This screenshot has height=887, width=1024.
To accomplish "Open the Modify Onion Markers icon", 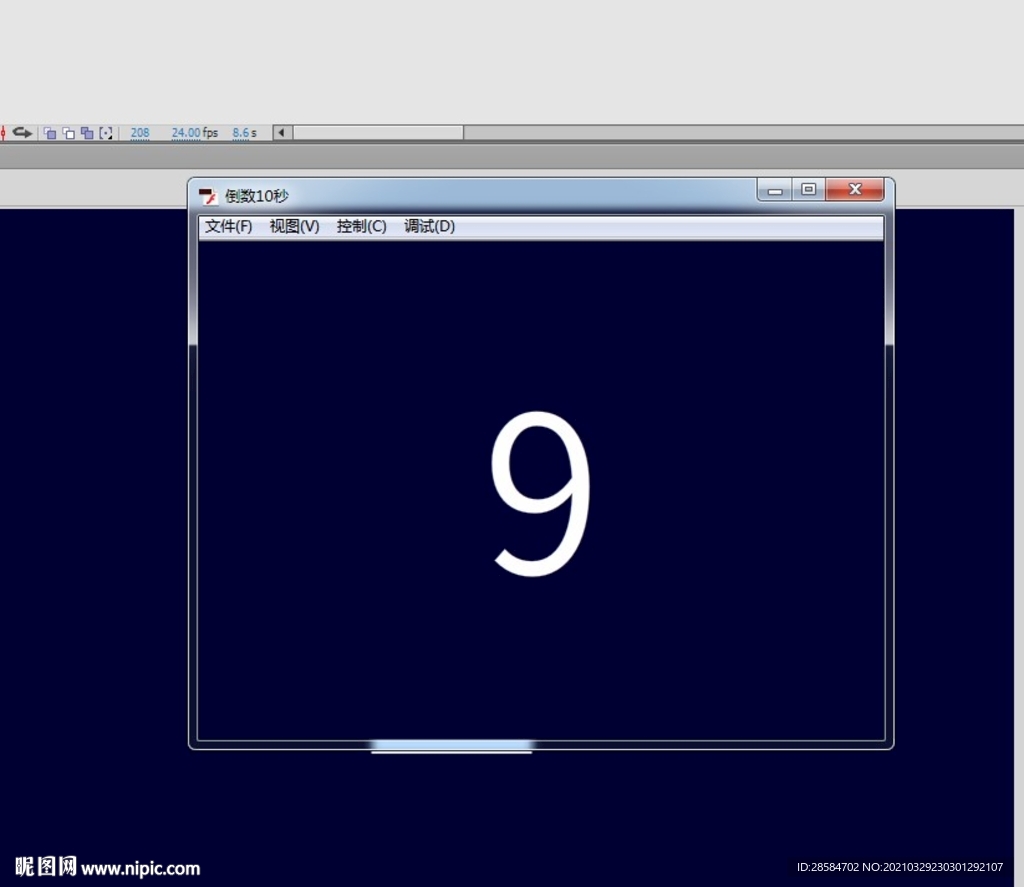I will (106, 133).
